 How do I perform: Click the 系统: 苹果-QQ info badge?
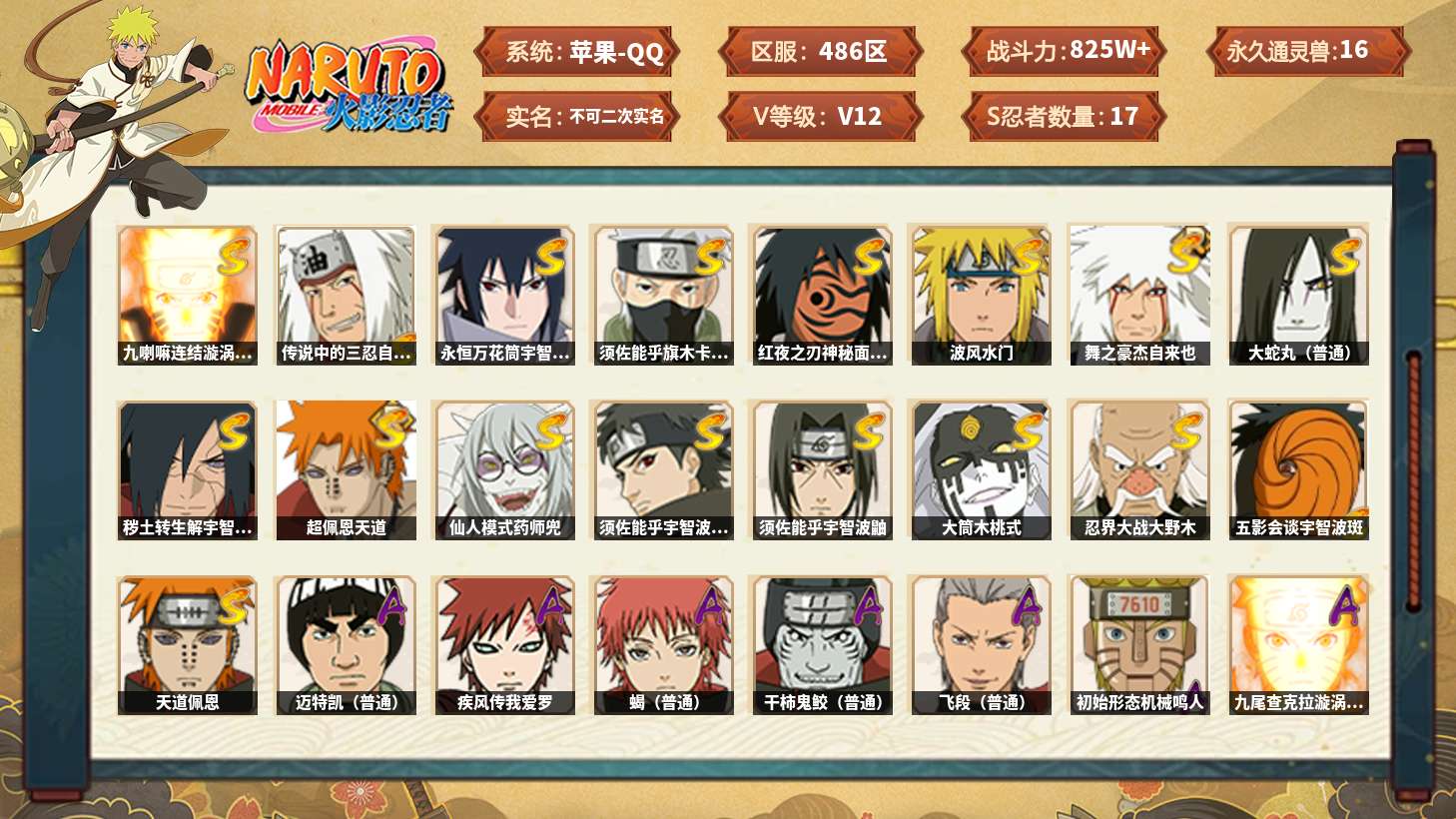[x=576, y=52]
